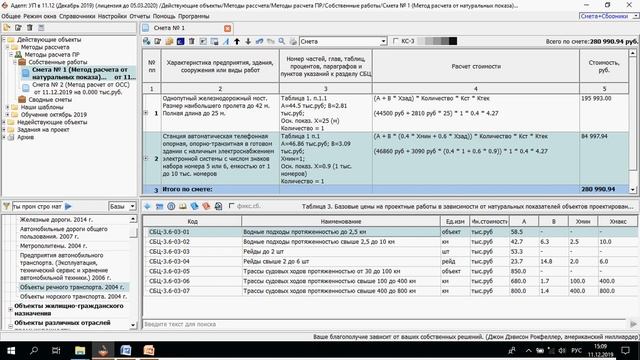Viewport: 640px width, 360px height.
Task: Click the printer icon in estimate toolbar
Action: (293, 41)
